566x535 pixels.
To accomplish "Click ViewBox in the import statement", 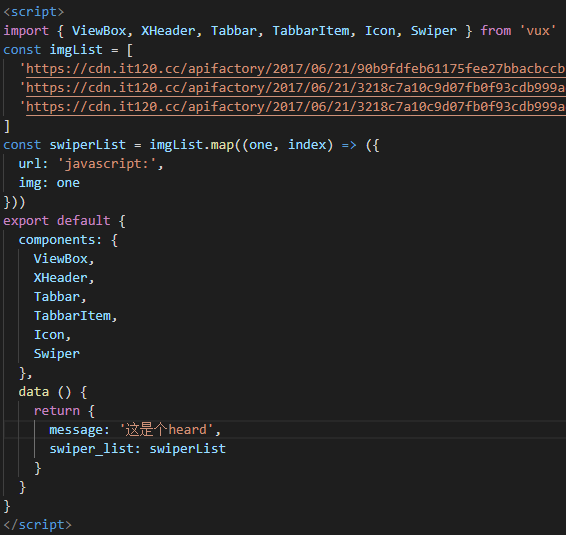I will click(99, 31).
